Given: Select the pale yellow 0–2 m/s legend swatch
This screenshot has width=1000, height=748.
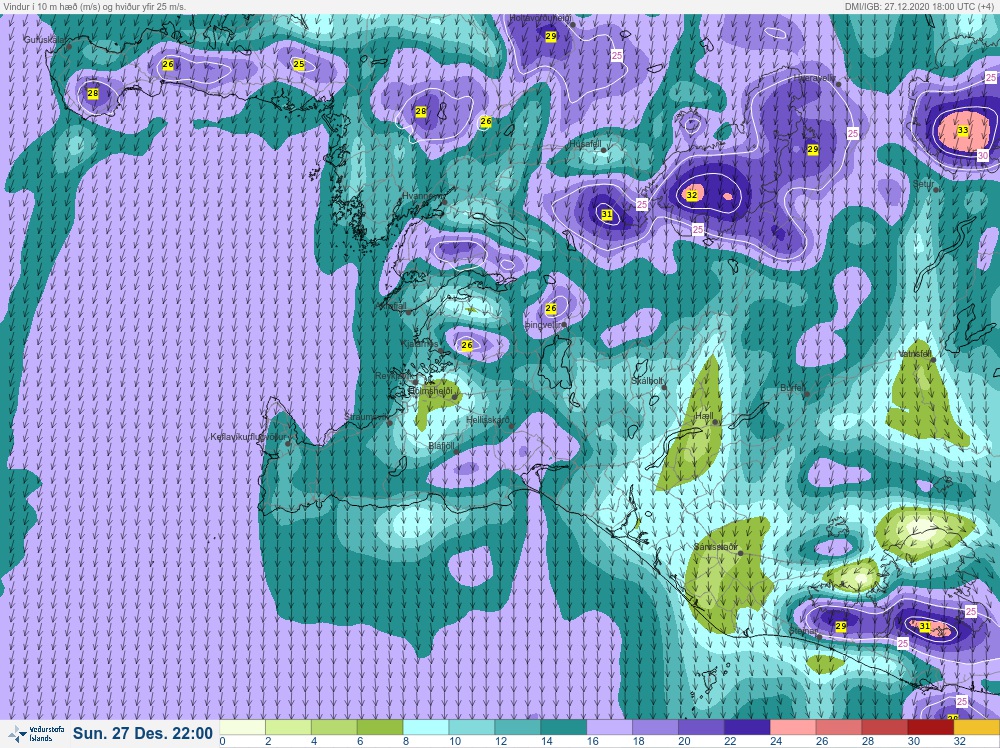Looking at the screenshot, I should tap(242, 728).
